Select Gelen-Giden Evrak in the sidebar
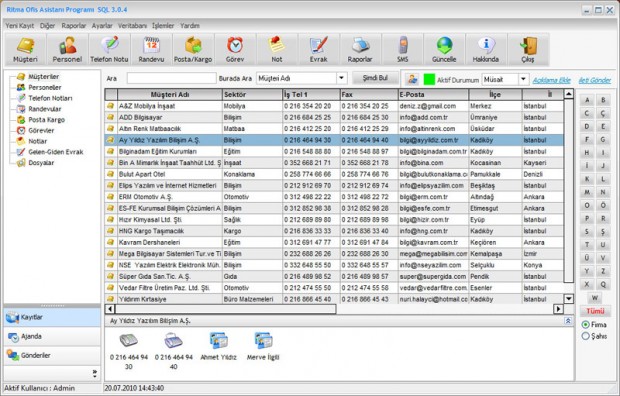 coord(56,152)
